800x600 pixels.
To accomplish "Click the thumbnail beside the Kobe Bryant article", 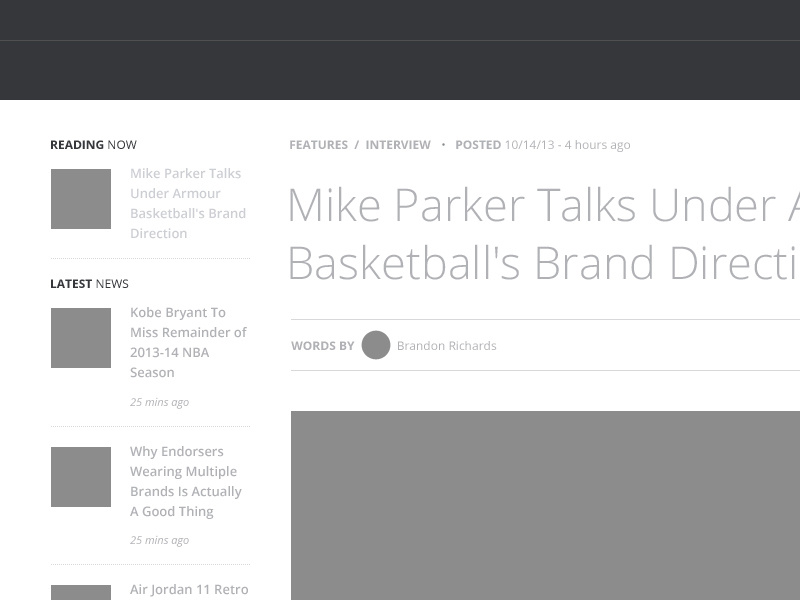I will [x=81, y=338].
